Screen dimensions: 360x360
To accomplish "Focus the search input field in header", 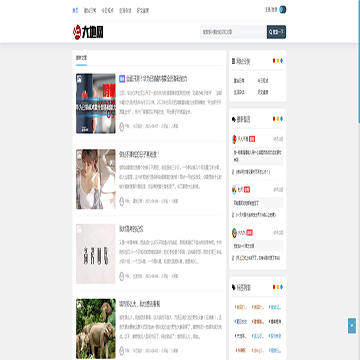I will click(233, 32).
